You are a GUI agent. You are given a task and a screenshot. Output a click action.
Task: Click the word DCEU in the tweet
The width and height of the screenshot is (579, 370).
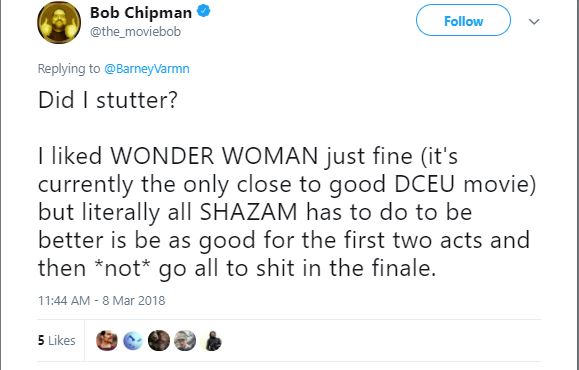pyautogui.click(x=424, y=184)
